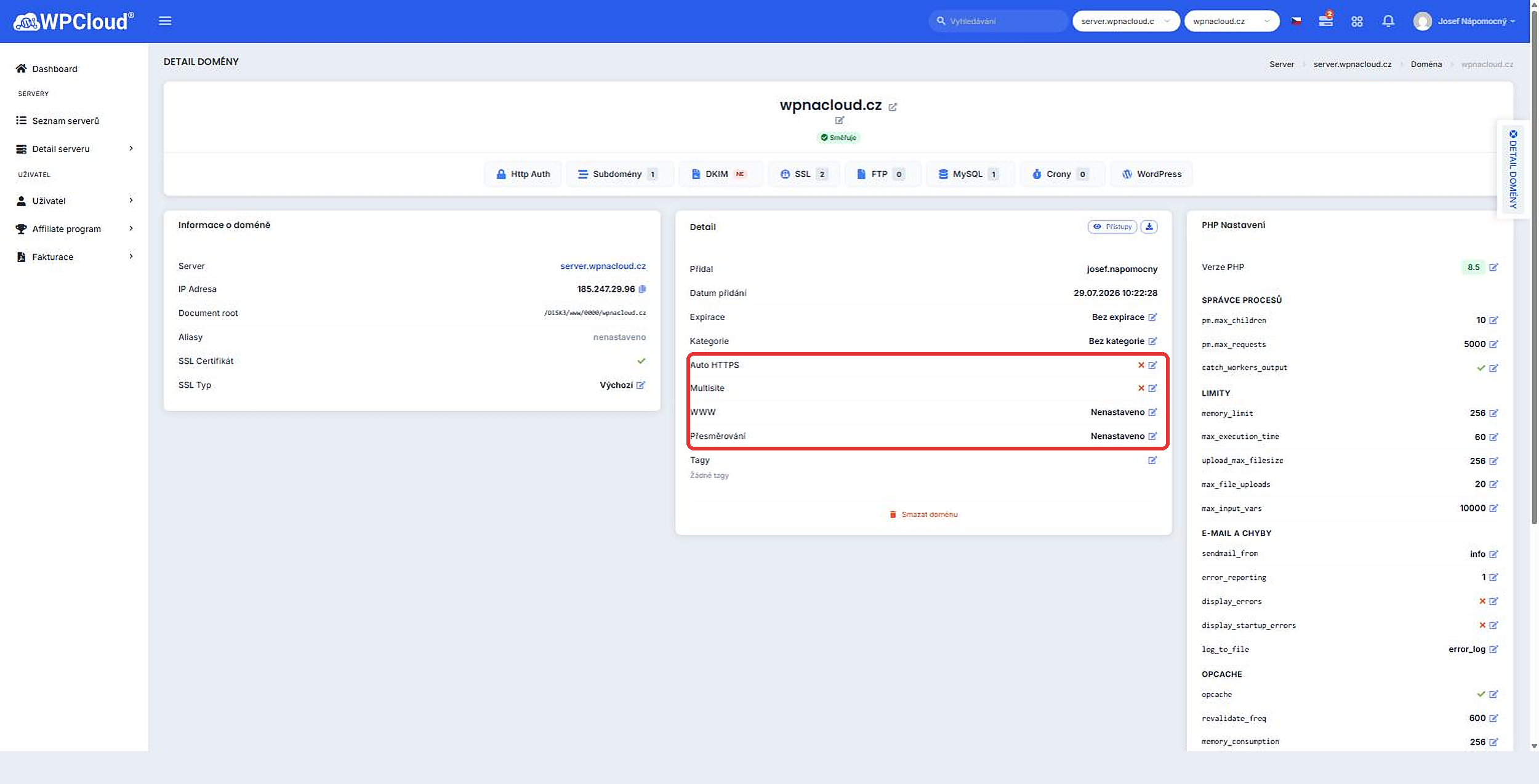This screenshot has height=784, width=1539.
Task: Edit pm.max_children value
Action: point(1494,321)
